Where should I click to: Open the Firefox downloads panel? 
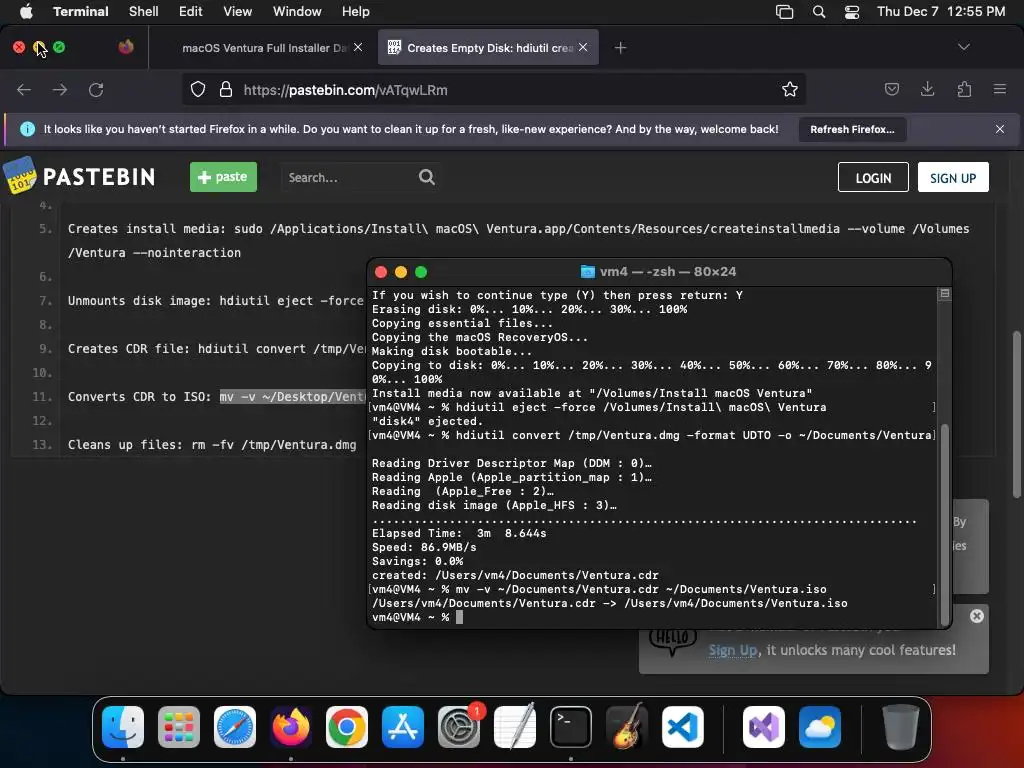[927, 89]
